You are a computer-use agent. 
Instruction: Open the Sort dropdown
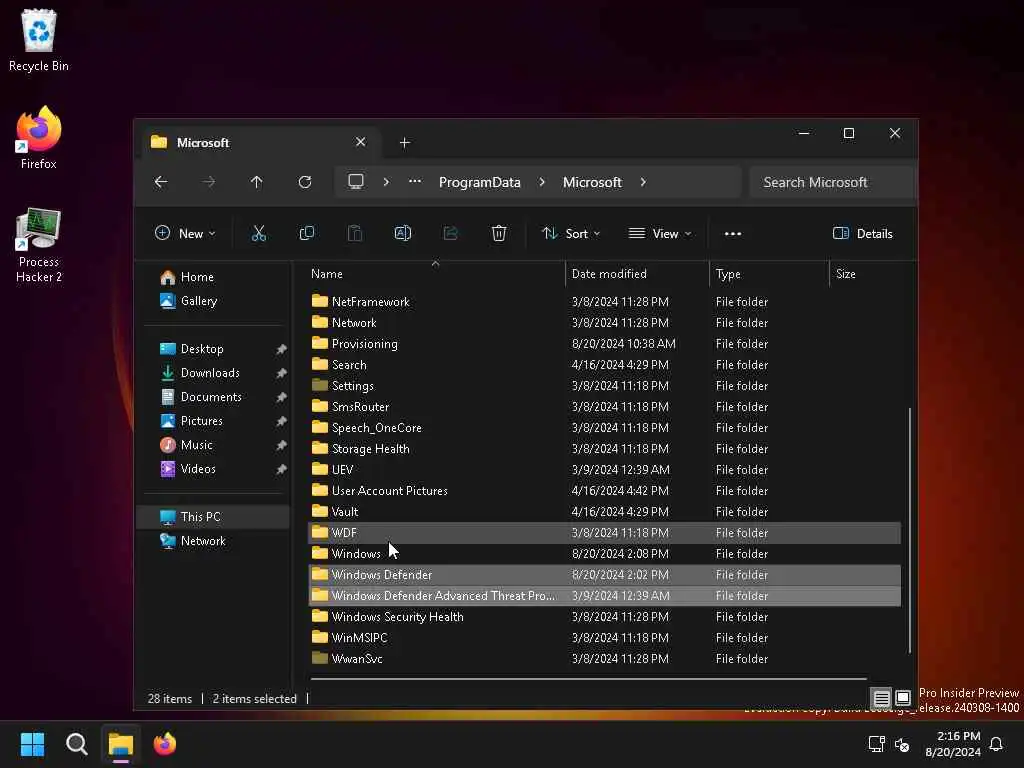tap(571, 233)
